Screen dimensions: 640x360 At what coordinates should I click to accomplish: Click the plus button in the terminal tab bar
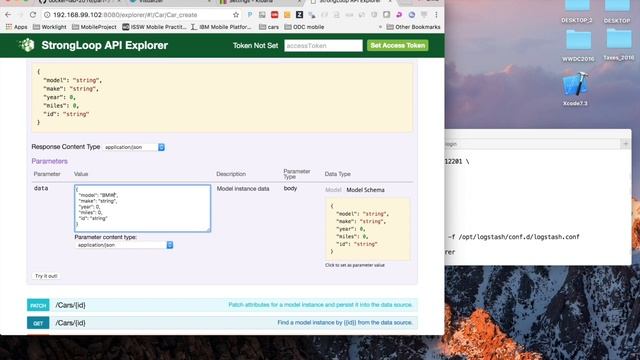(625, 144)
